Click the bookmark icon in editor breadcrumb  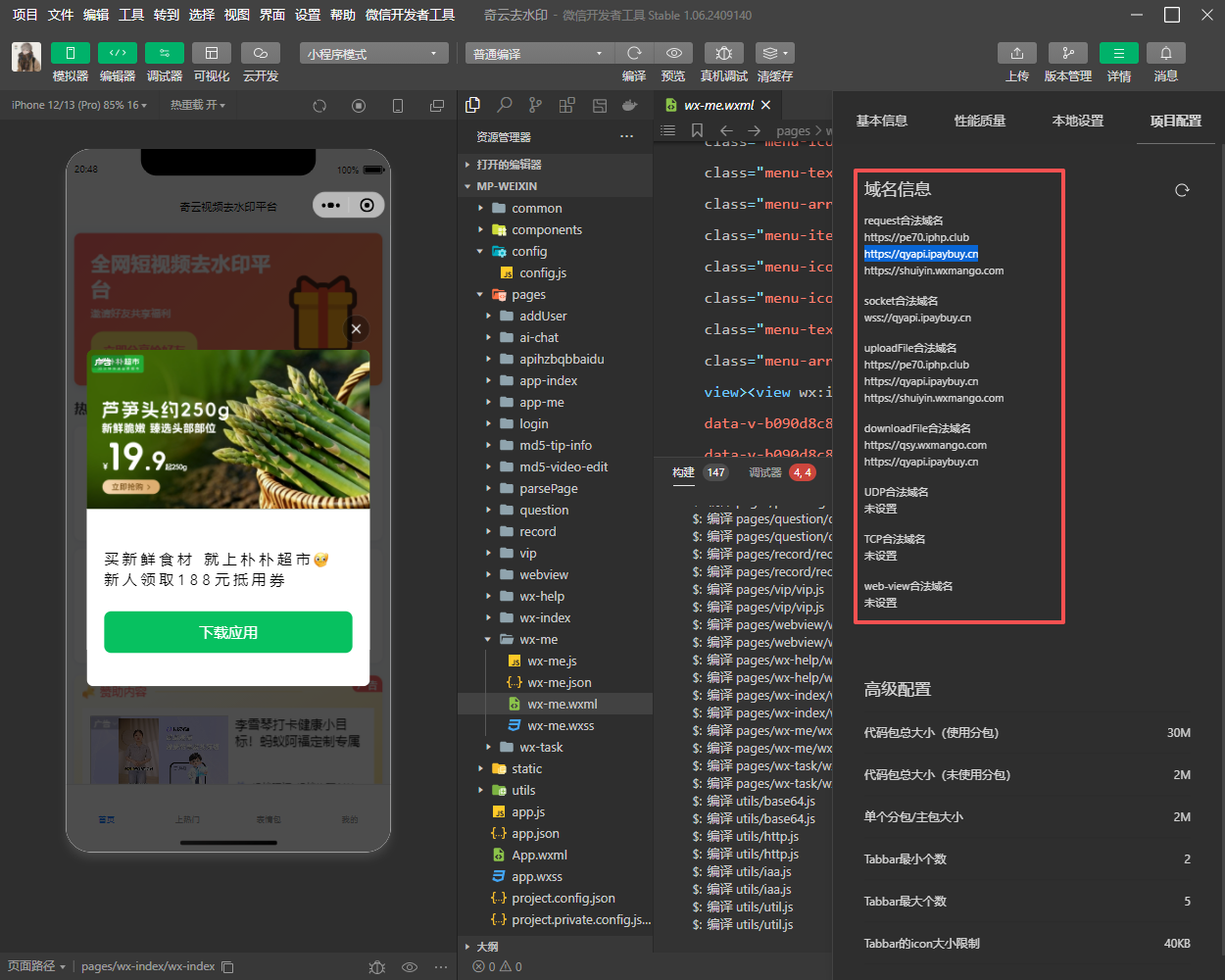[x=697, y=130]
